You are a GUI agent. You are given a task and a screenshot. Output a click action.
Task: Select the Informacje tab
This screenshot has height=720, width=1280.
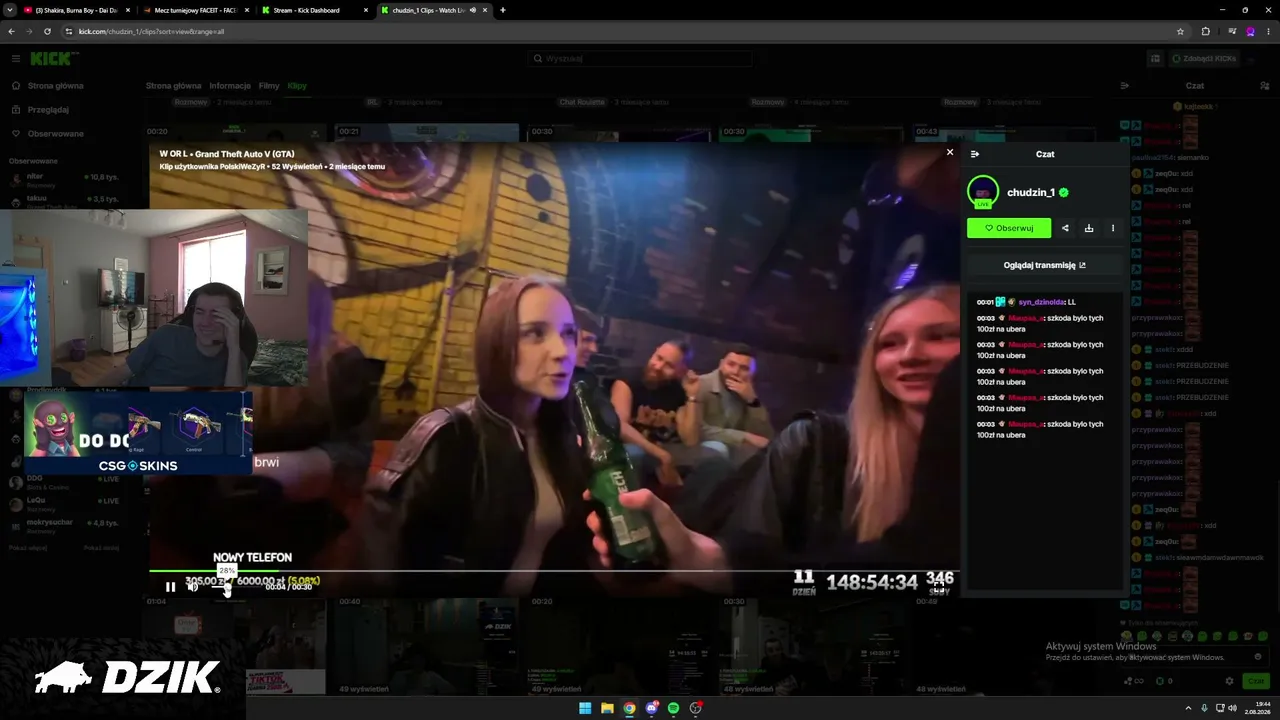230,86
